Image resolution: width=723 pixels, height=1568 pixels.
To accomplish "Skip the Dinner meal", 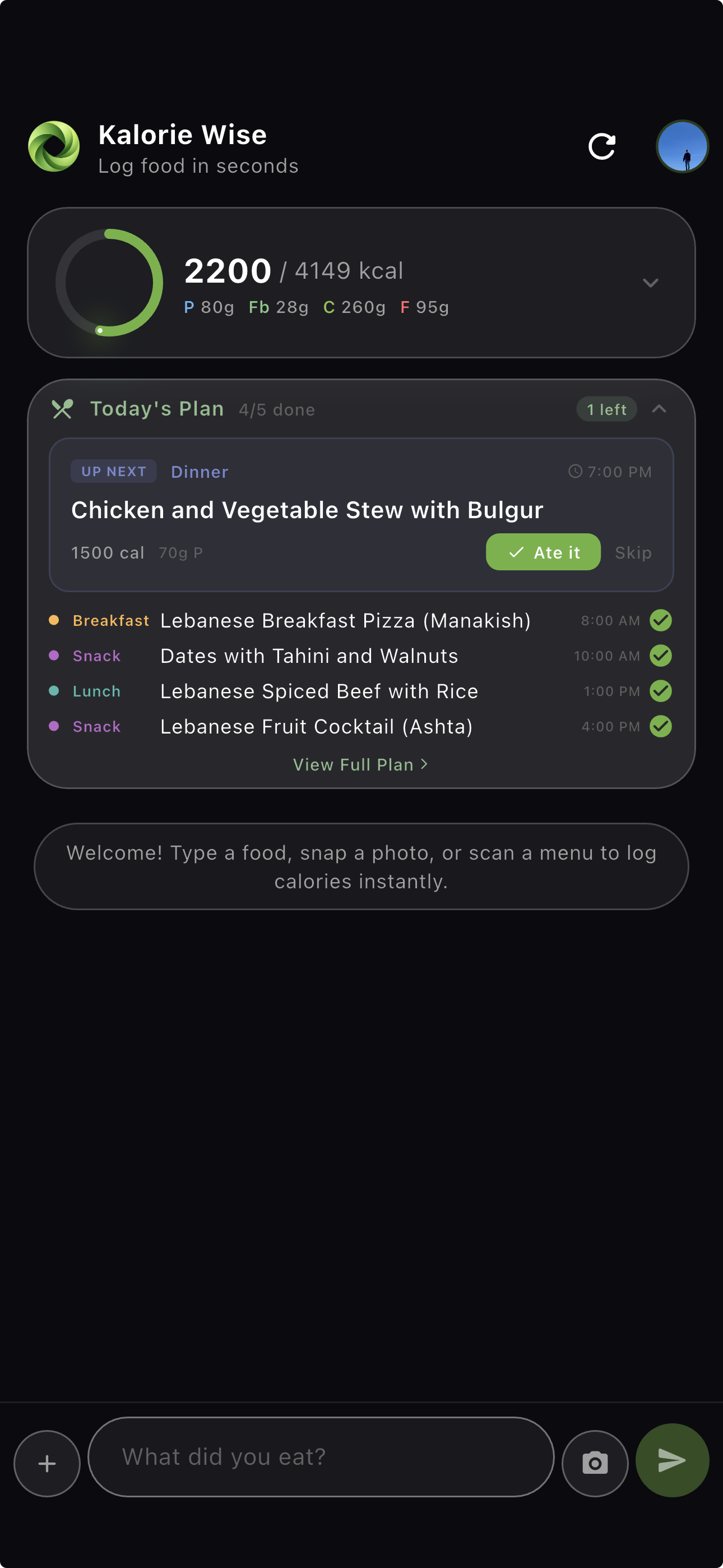I will tap(633, 552).
